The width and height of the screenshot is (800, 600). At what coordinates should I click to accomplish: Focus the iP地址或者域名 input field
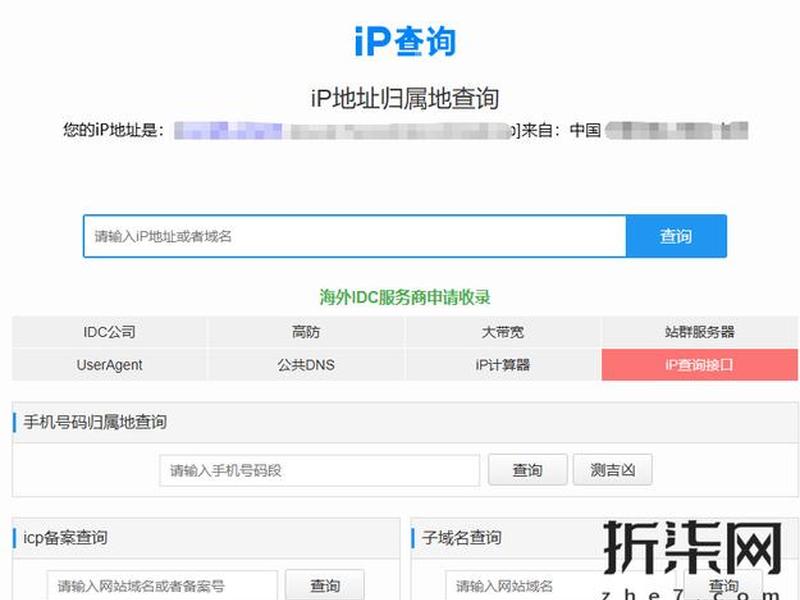(x=355, y=236)
